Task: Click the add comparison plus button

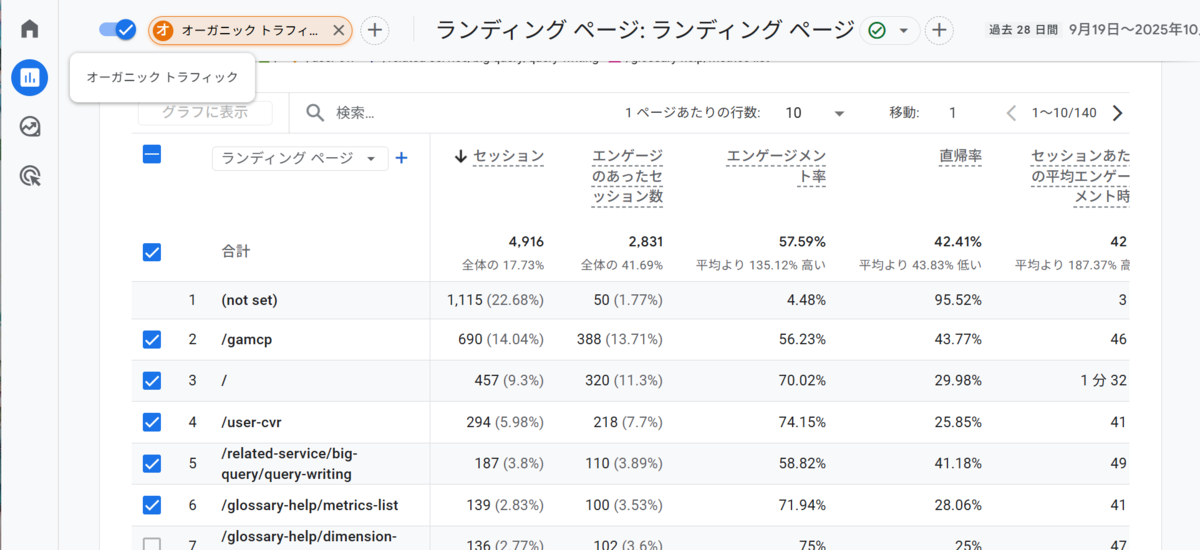Action: (374, 30)
